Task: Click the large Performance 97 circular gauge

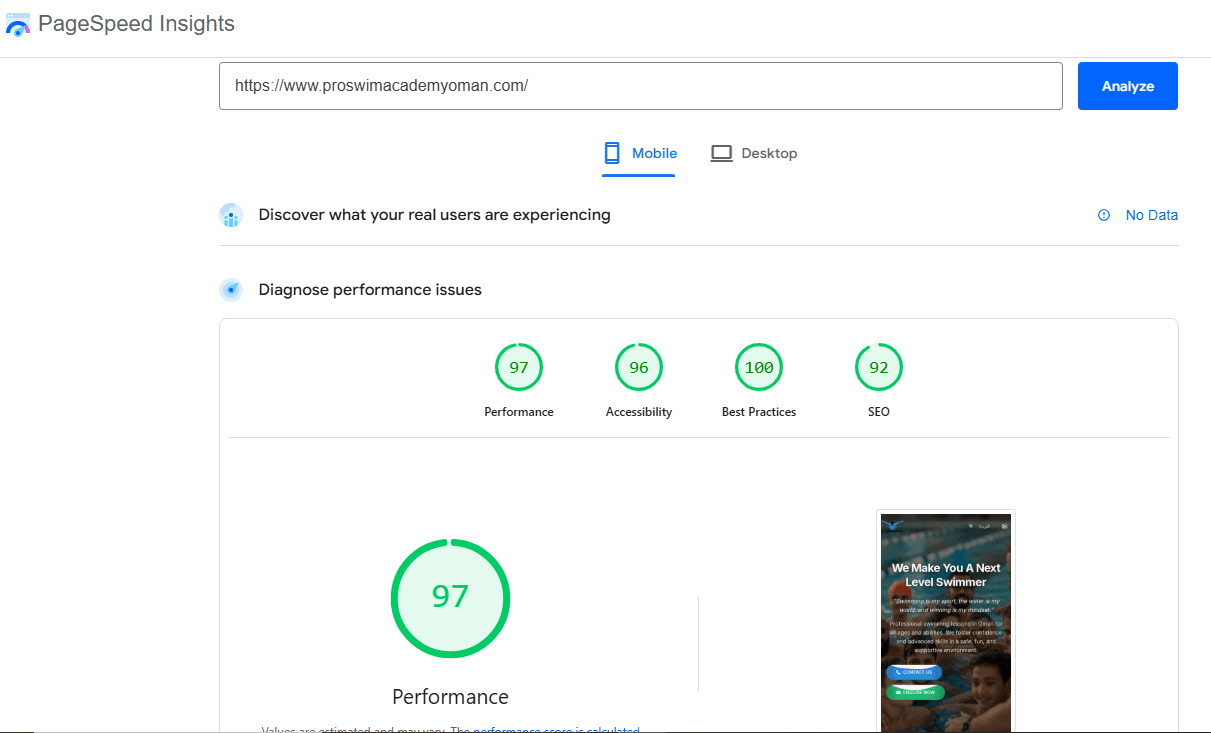Action: (450, 598)
